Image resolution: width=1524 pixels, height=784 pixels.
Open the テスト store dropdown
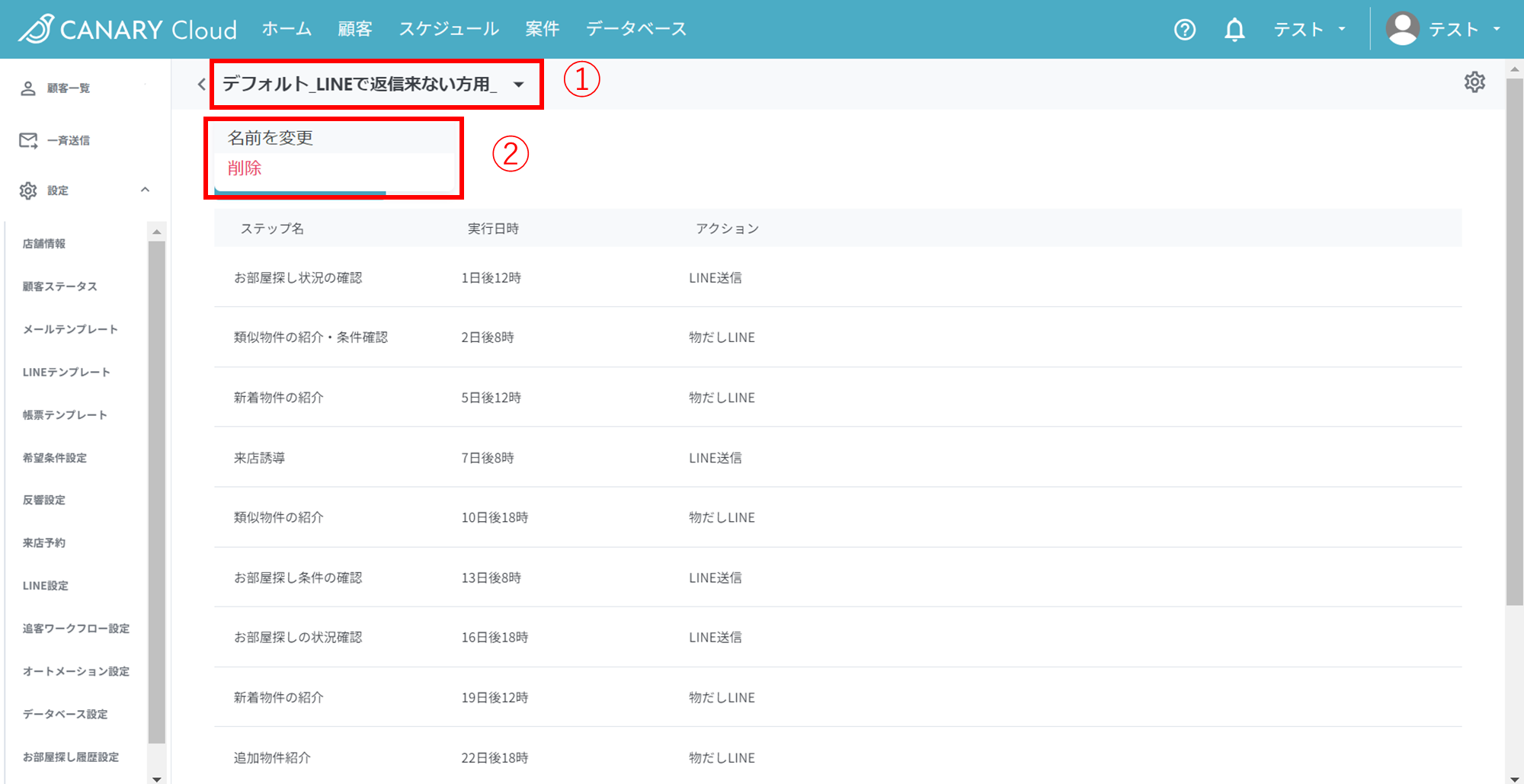(1310, 30)
